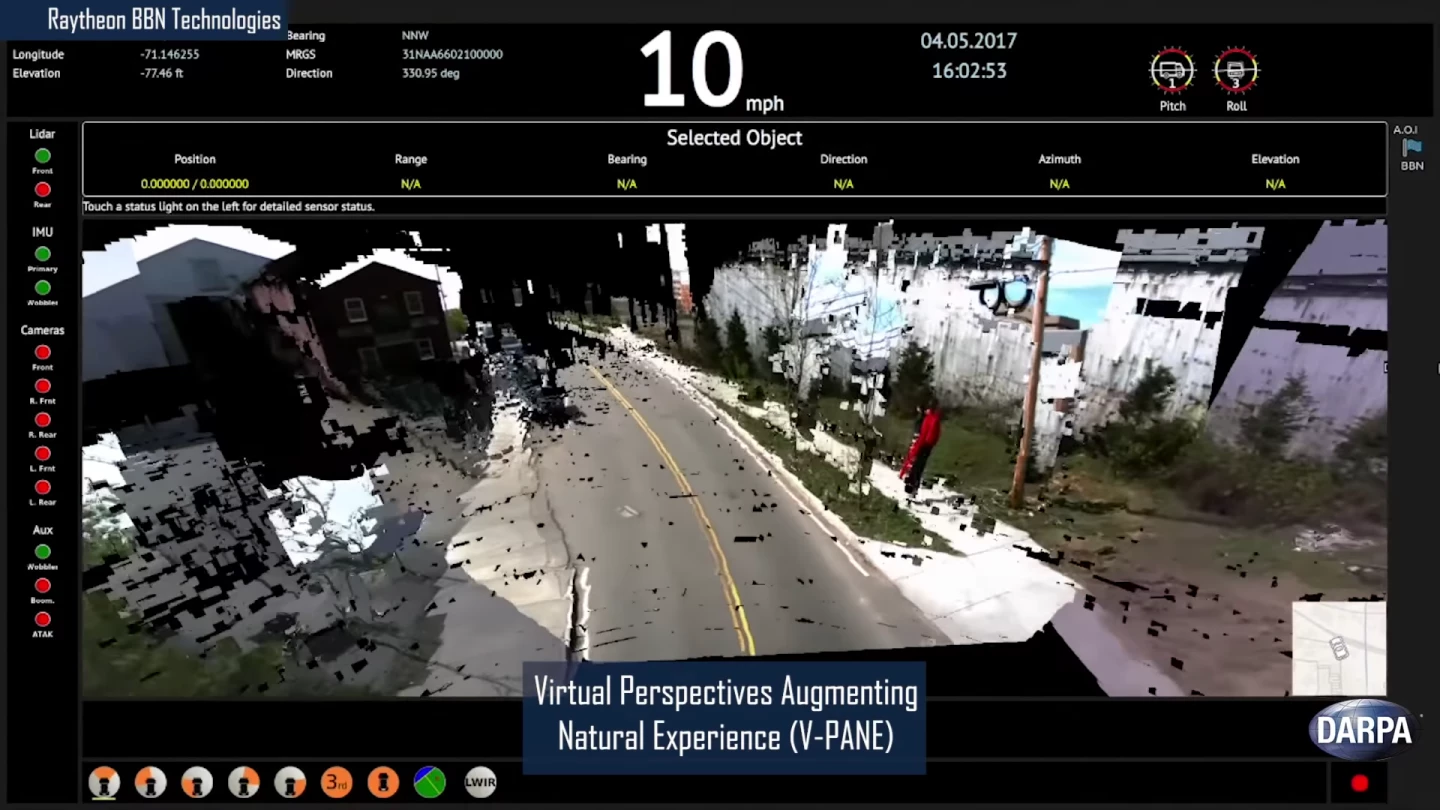This screenshot has height=810, width=1440.
Task: Touch the IMU Wobbler status light
Action: tap(42, 288)
